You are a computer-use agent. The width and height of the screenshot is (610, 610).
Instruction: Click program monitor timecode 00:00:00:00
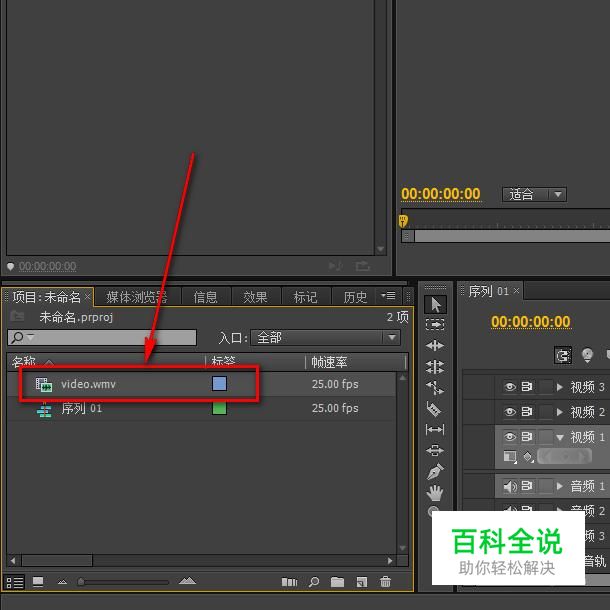pyautogui.click(x=441, y=194)
